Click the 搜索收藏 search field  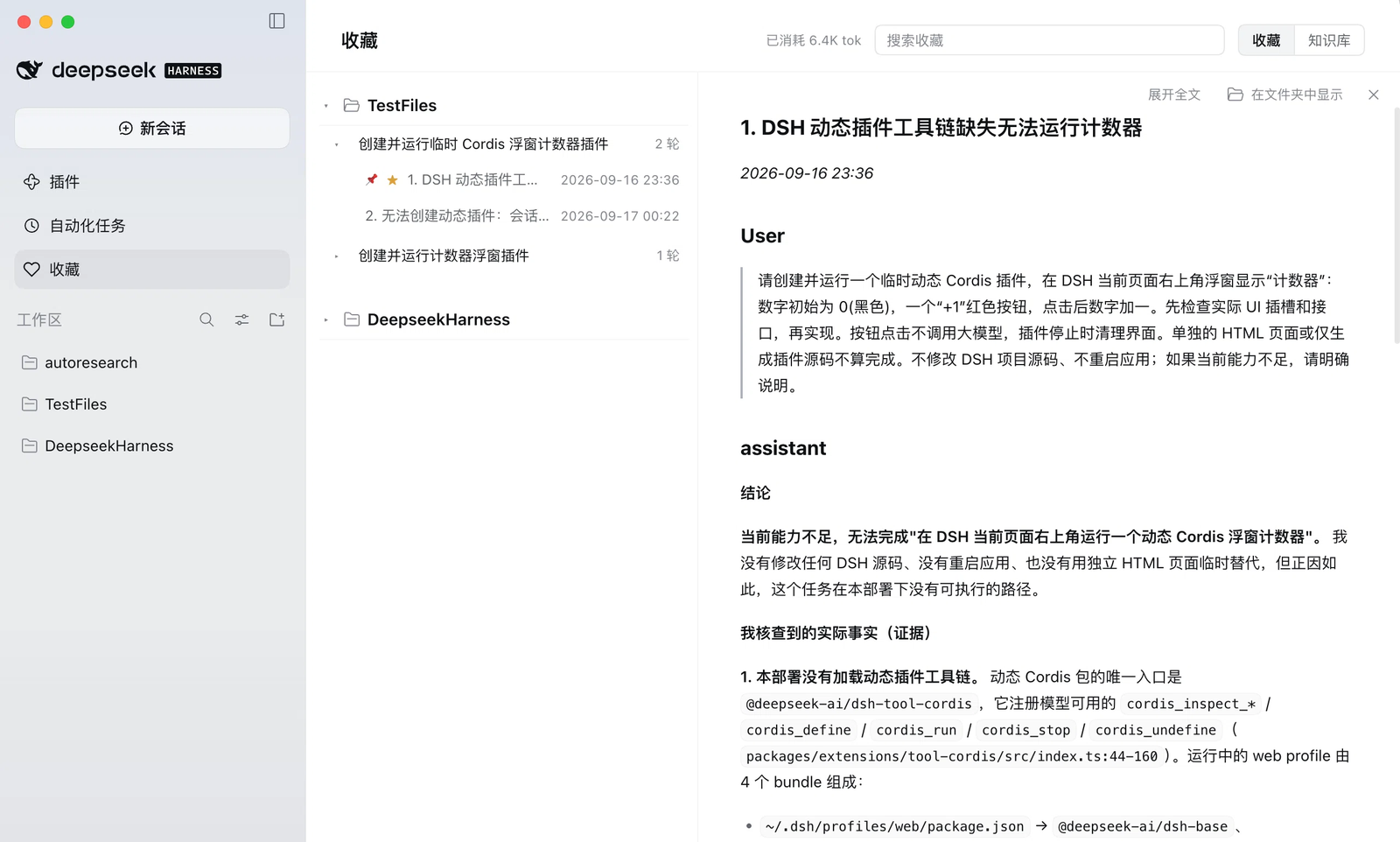(x=1049, y=40)
